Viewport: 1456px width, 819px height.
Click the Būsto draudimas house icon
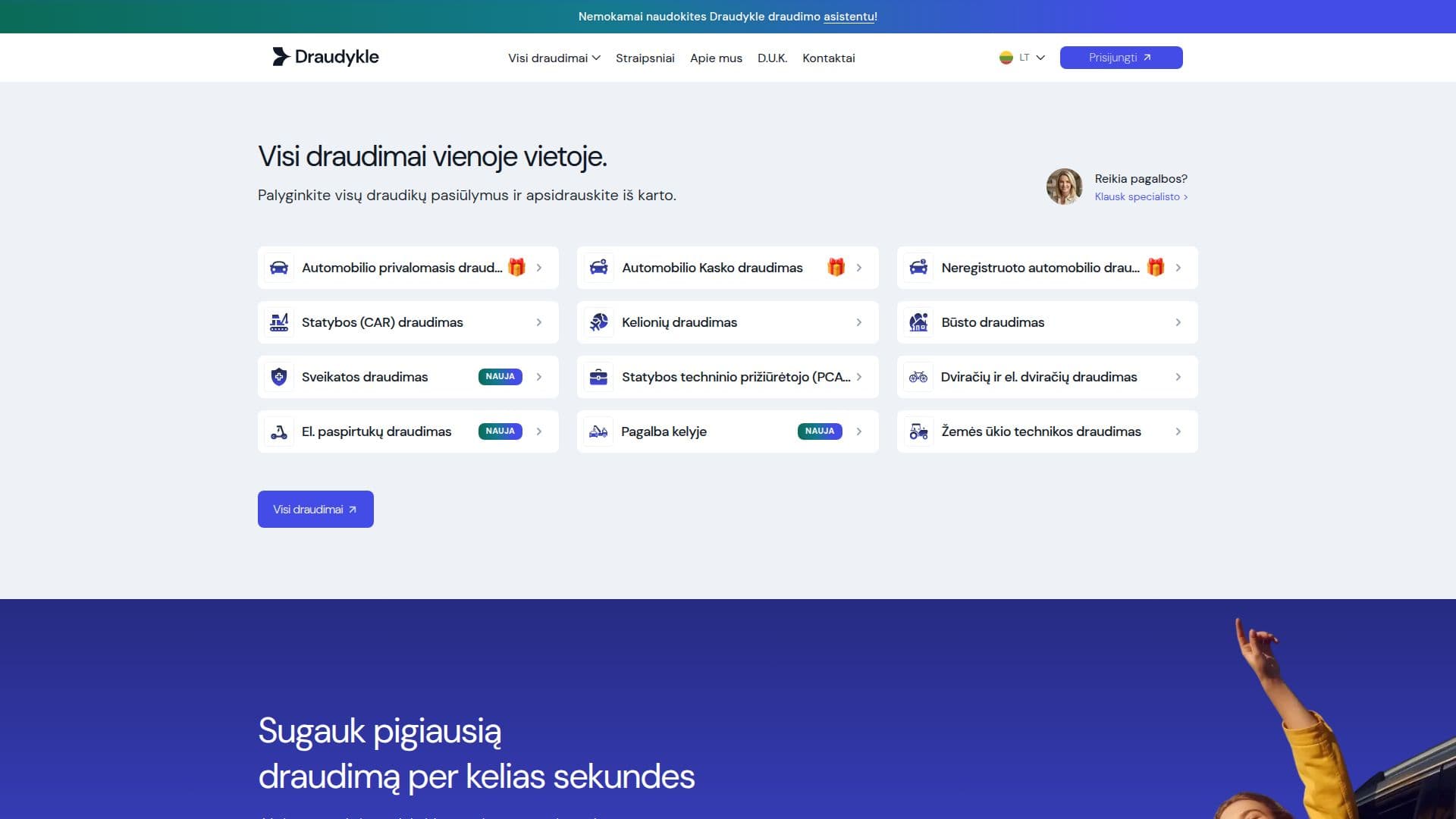[918, 322]
